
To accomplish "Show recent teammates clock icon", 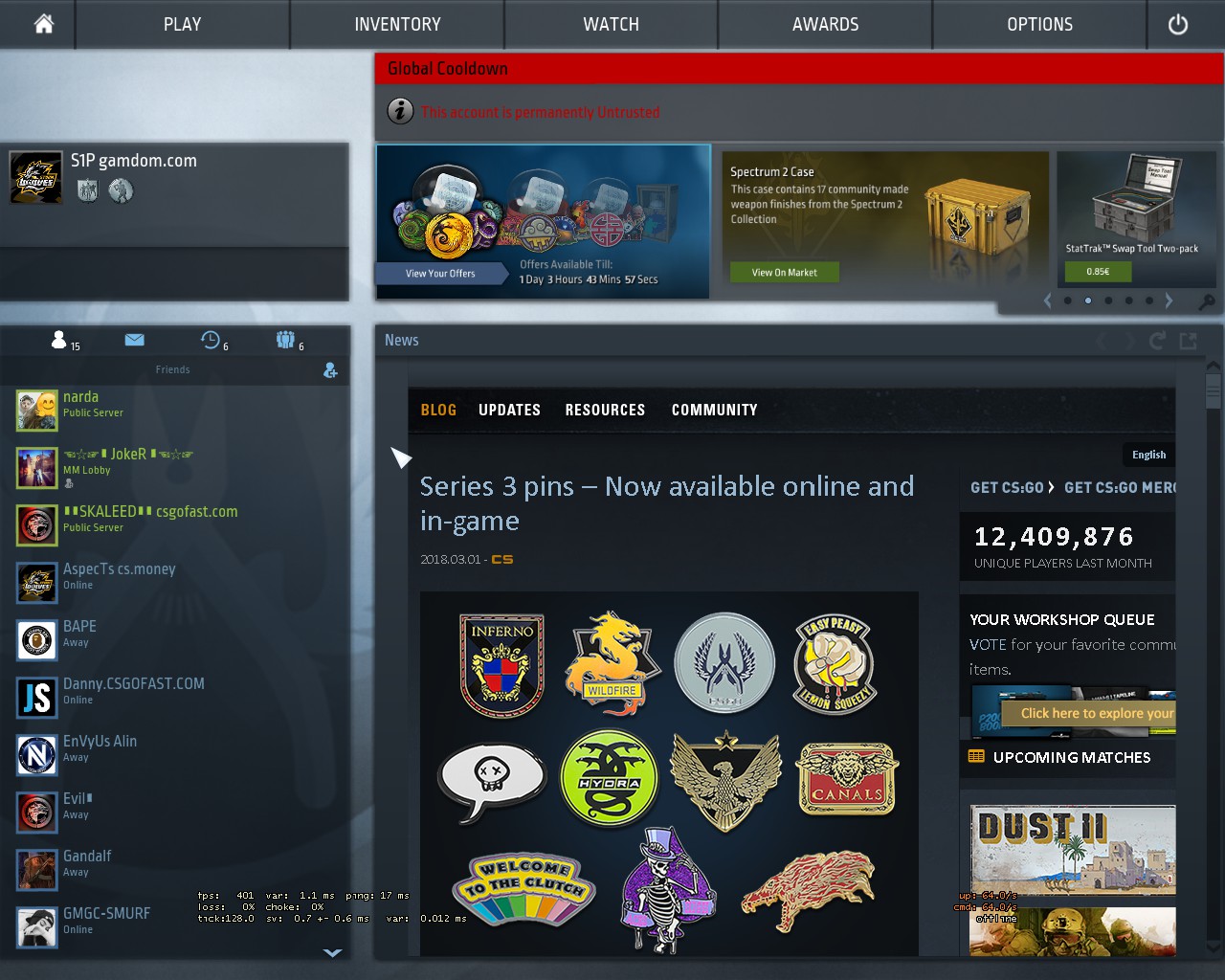I will 210,340.
